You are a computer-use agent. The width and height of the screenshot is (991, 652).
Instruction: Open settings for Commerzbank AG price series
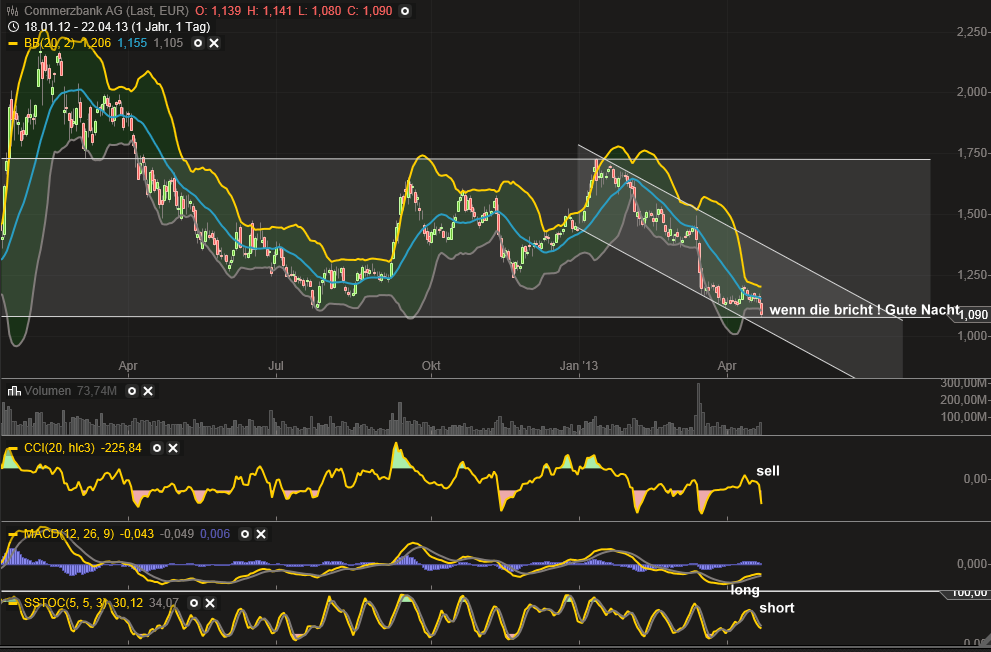tap(405, 11)
